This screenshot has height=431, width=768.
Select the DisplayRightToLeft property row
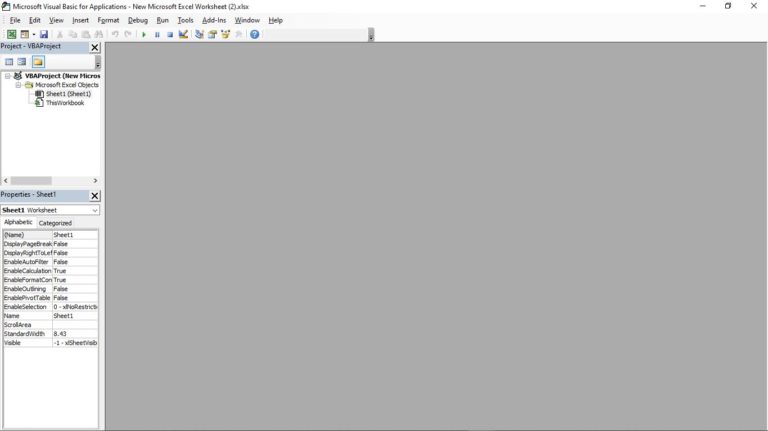pos(50,253)
